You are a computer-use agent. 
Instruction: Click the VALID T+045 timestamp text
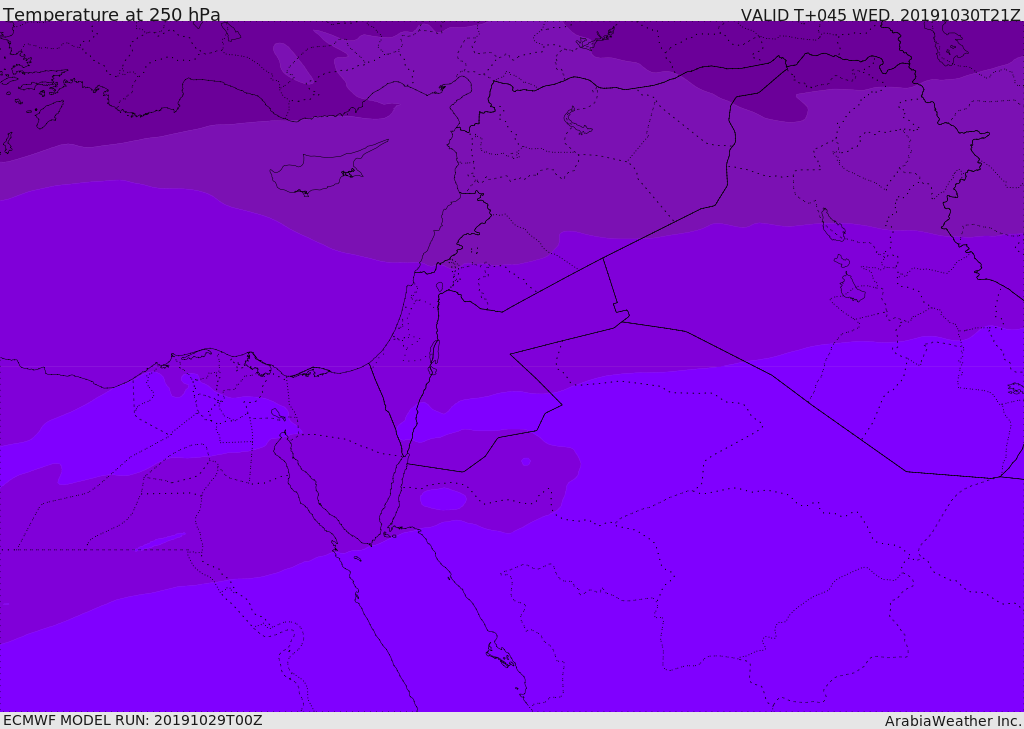pos(880,14)
